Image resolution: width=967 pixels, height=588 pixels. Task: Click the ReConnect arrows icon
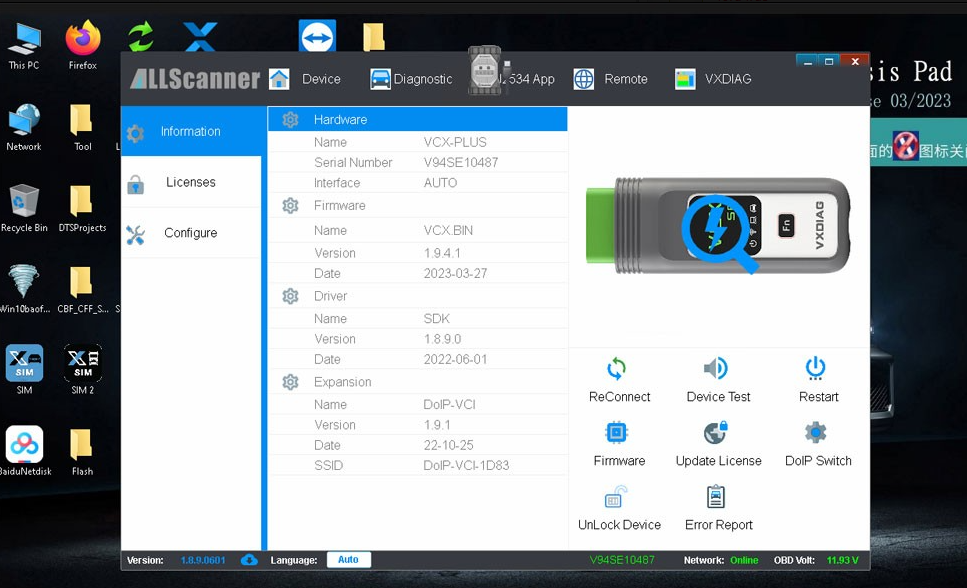tap(616, 368)
